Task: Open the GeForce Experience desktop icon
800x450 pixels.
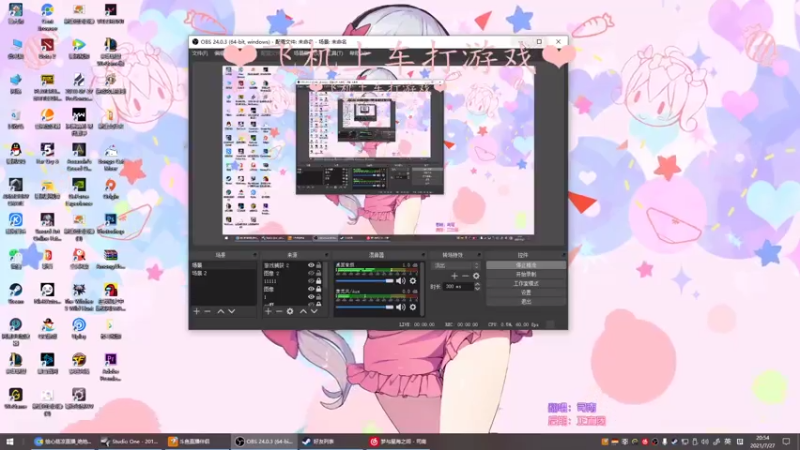Action: click(x=79, y=192)
